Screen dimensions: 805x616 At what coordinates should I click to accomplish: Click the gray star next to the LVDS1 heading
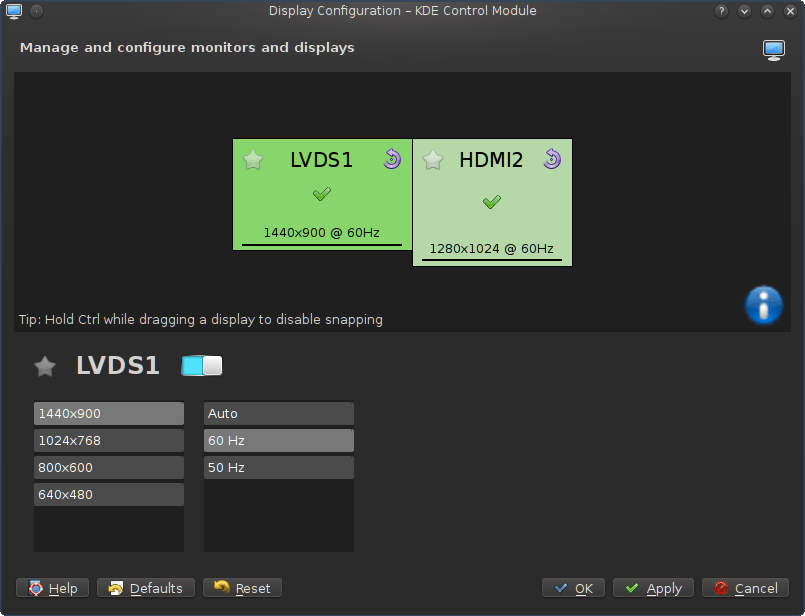click(45, 366)
